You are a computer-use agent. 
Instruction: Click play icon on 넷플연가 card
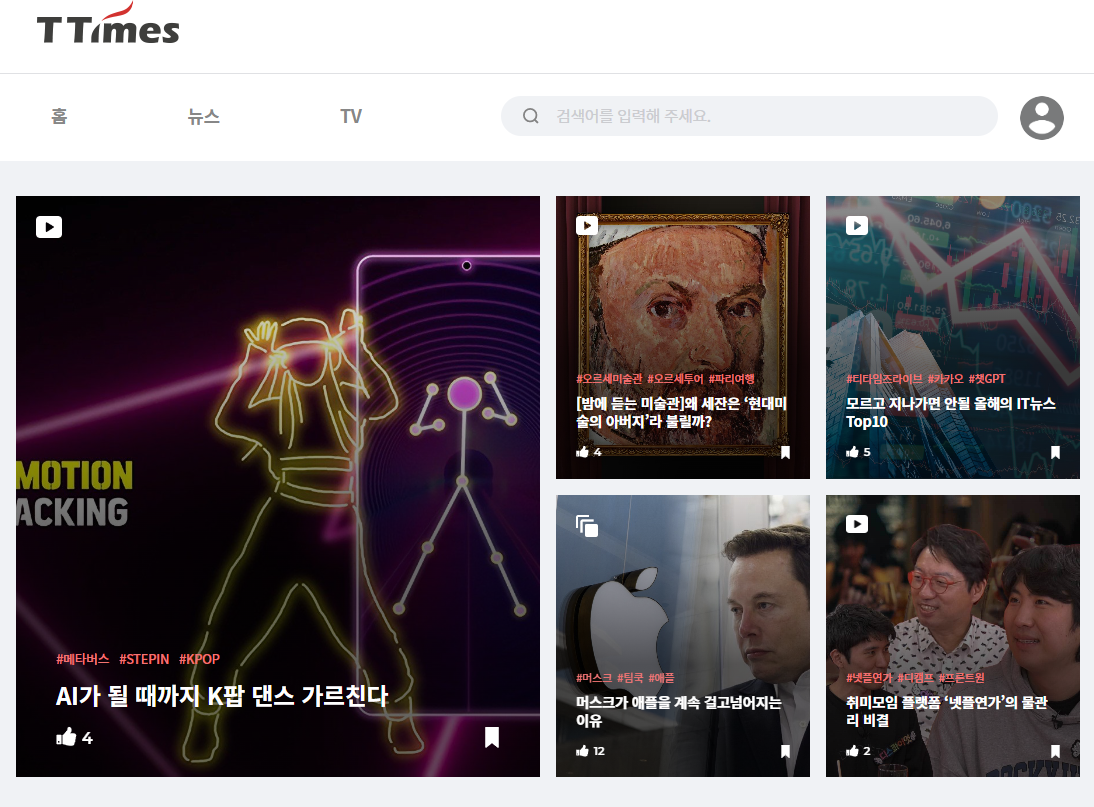point(857,524)
